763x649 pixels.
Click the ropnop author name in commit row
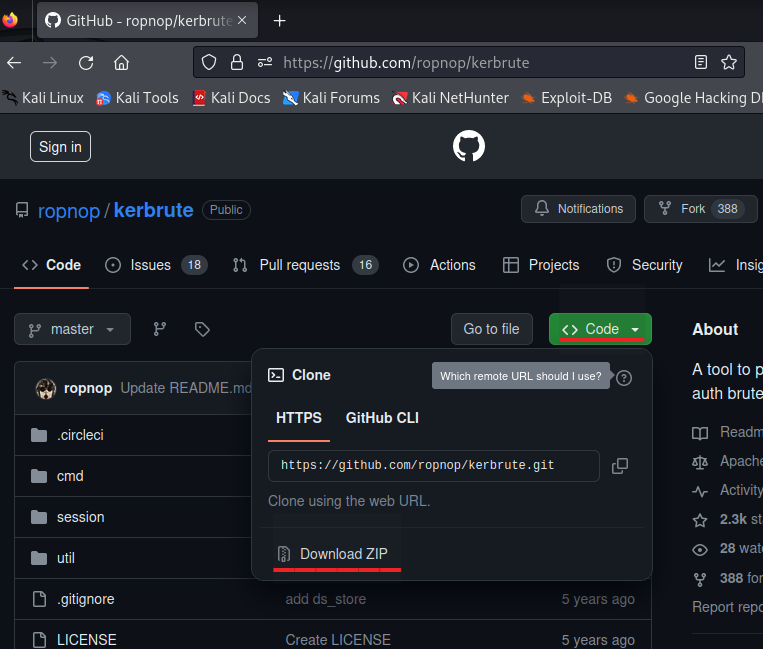coord(88,388)
